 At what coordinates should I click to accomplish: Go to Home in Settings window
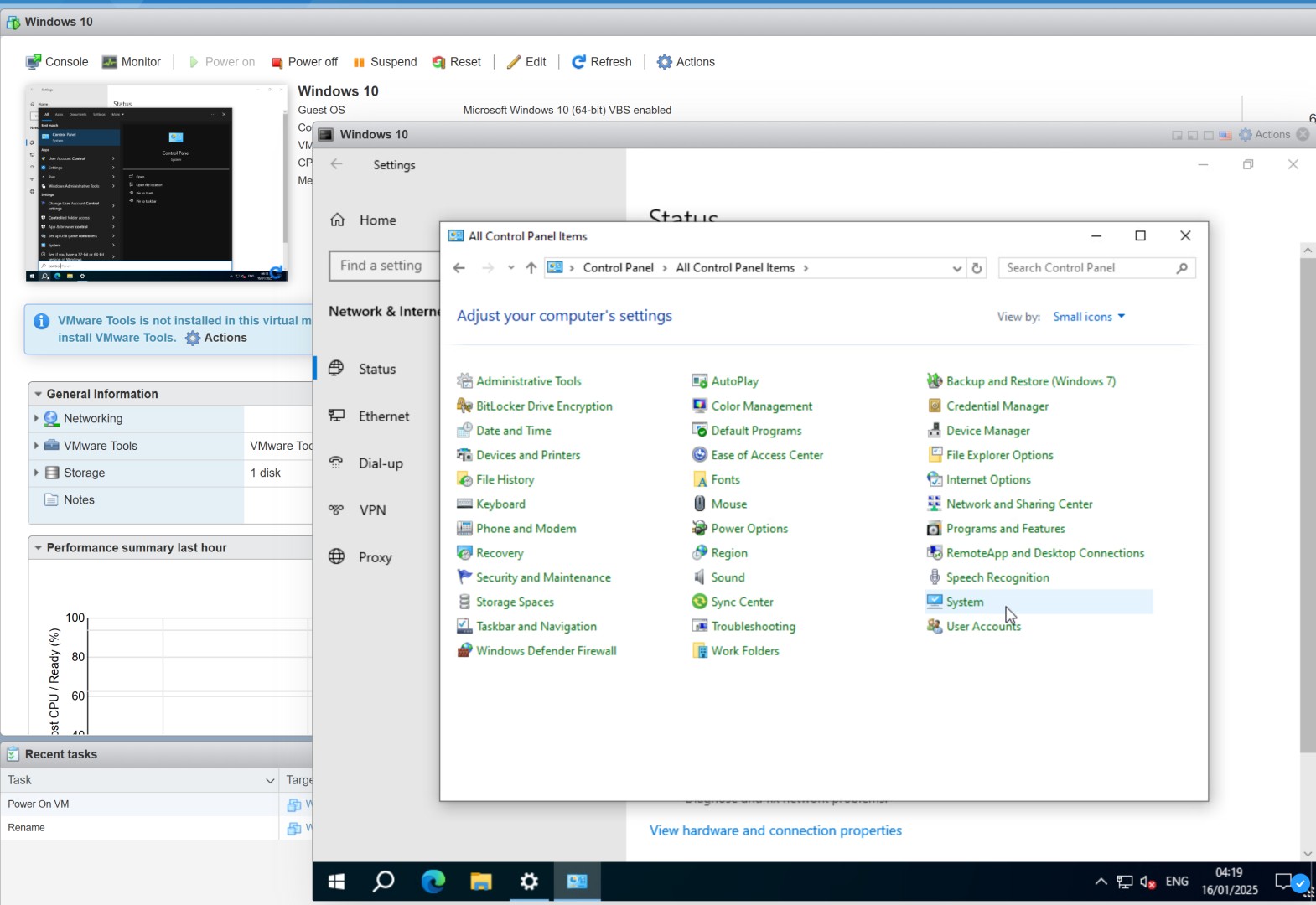362,220
